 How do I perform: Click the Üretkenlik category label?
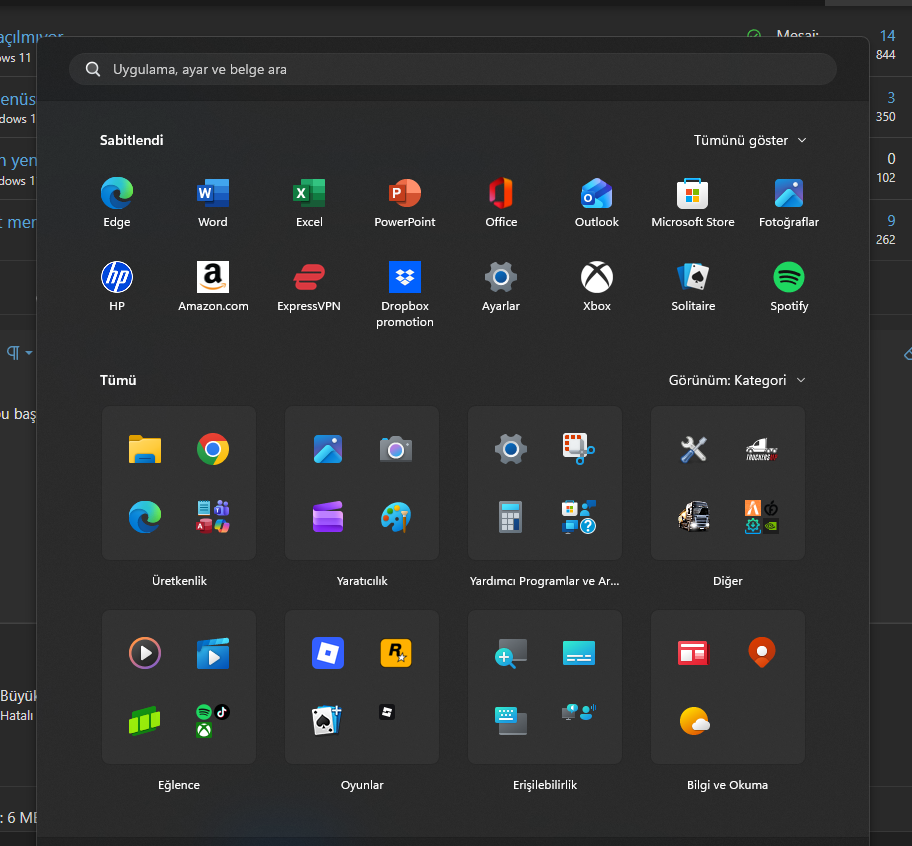coord(179,581)
